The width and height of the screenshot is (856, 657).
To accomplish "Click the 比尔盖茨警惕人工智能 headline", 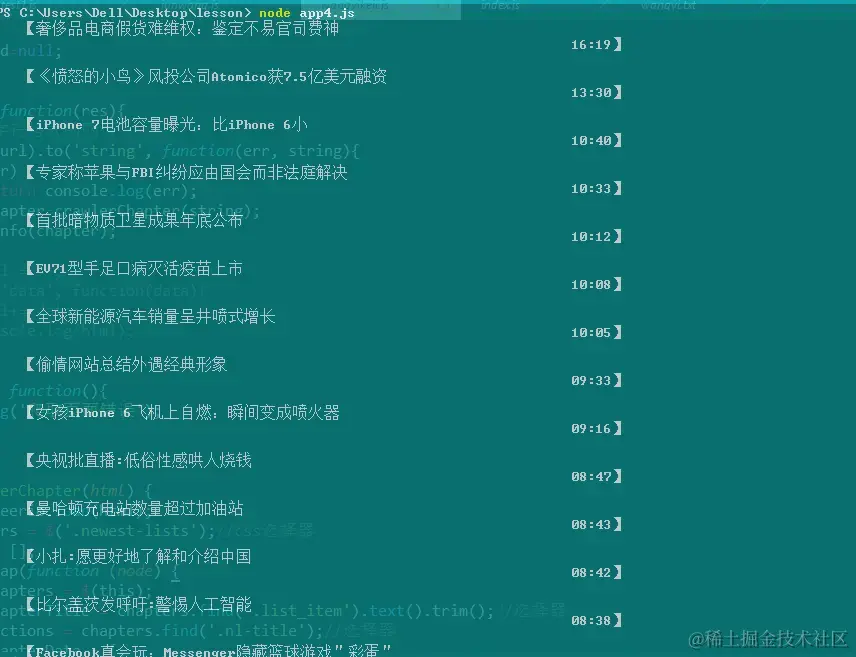I will [140, 604].
